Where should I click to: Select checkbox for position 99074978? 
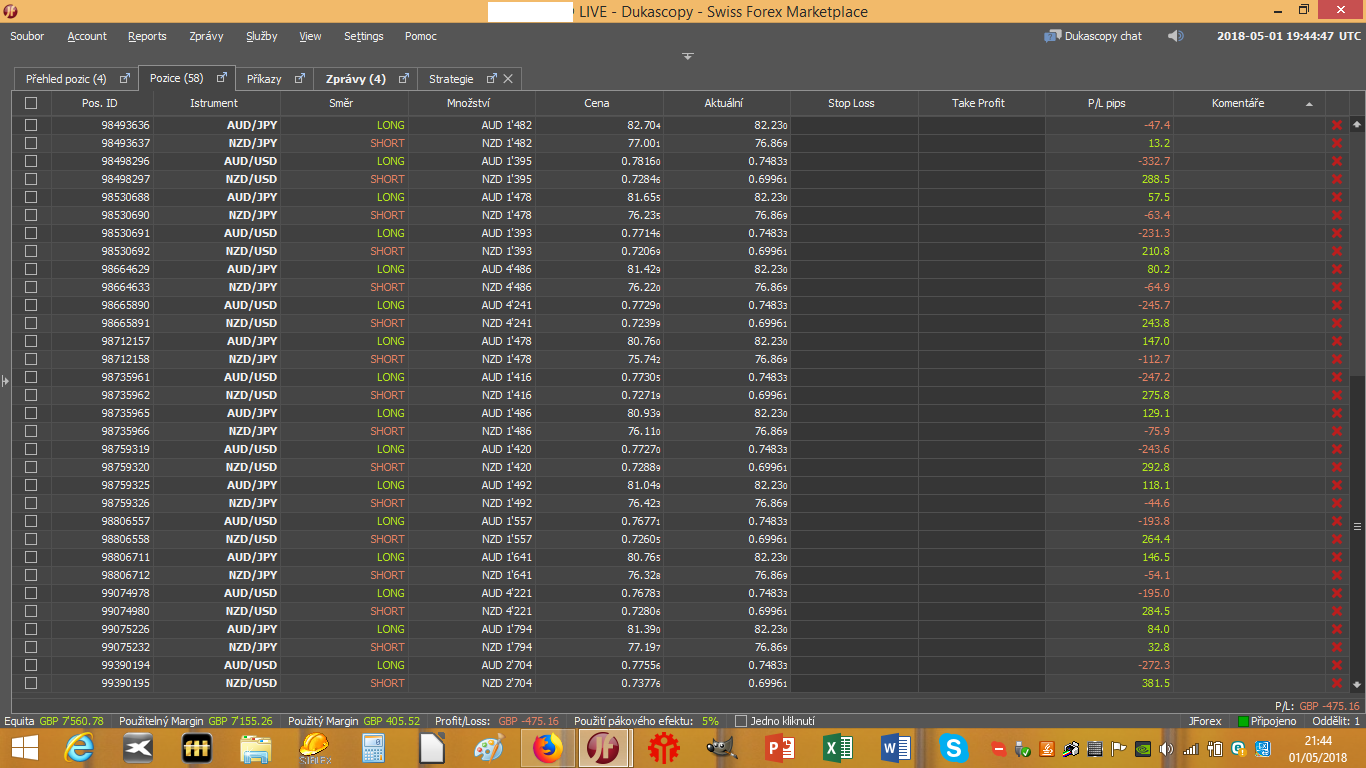click(31, 593)
